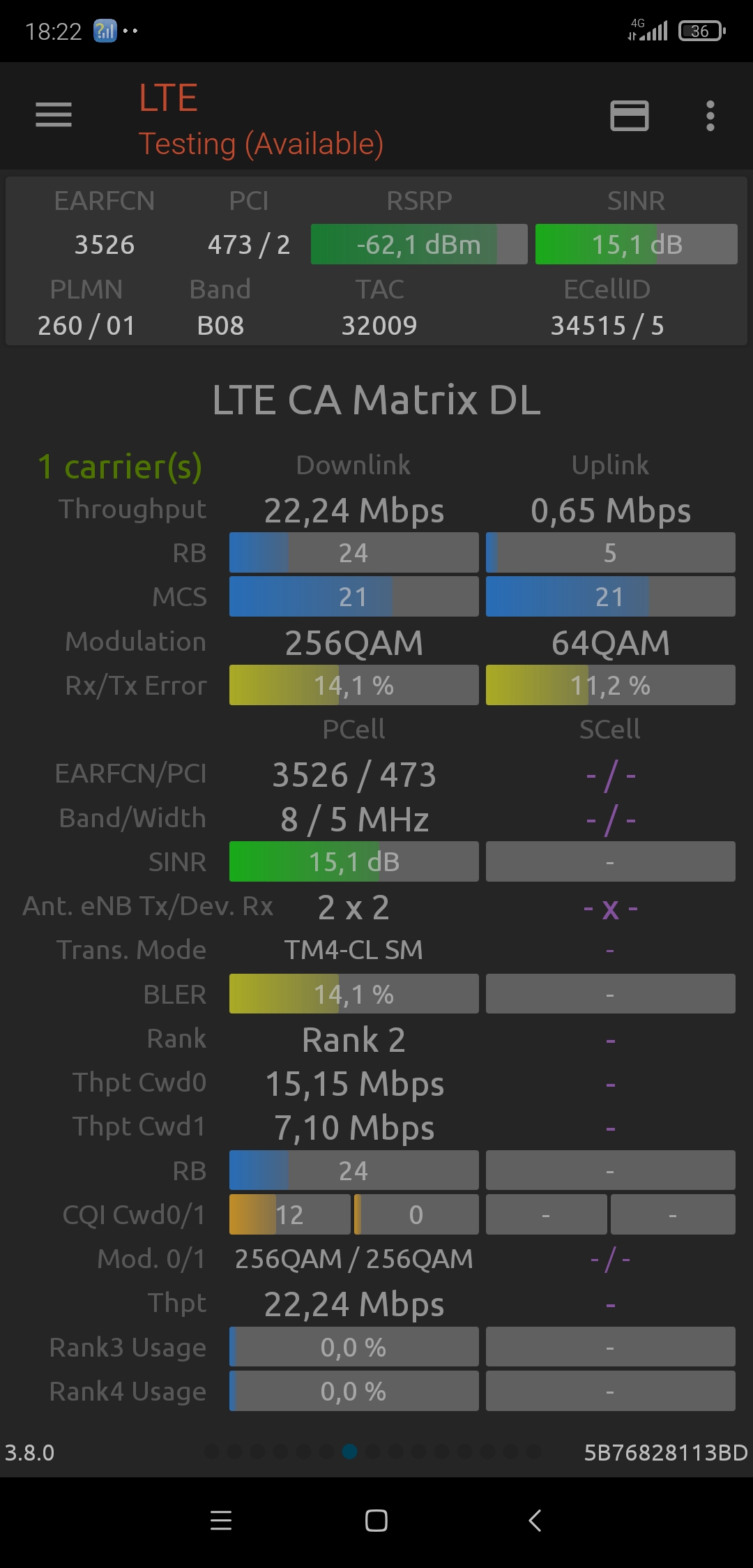Open the hamburger navigation menu
This screenshot has width=753, height=1568.
point(54,115)
